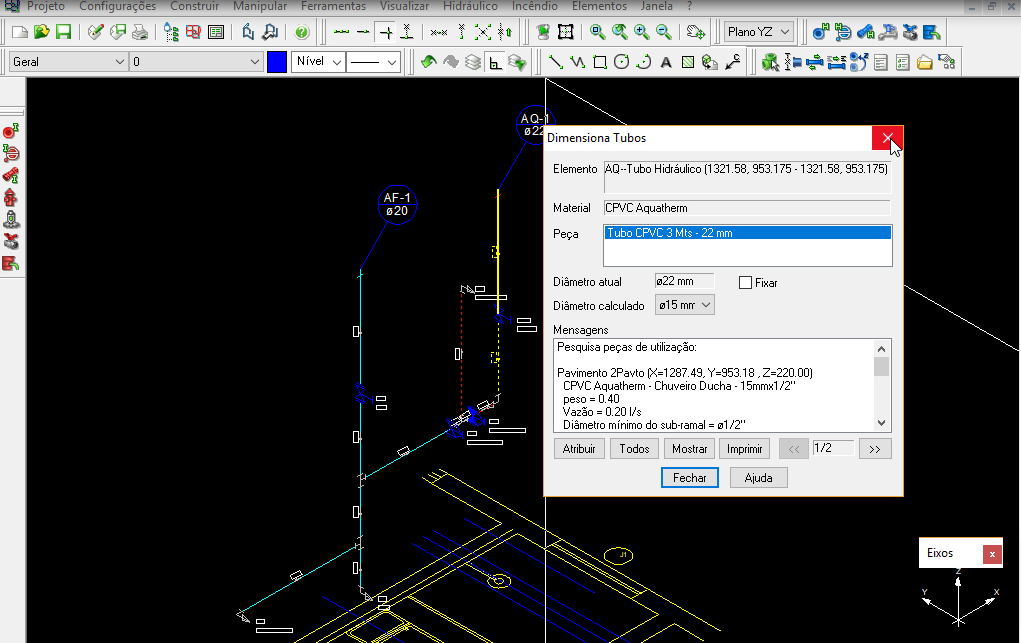
Task: Open the Hidráulico menu
Action: click(470, 6)
